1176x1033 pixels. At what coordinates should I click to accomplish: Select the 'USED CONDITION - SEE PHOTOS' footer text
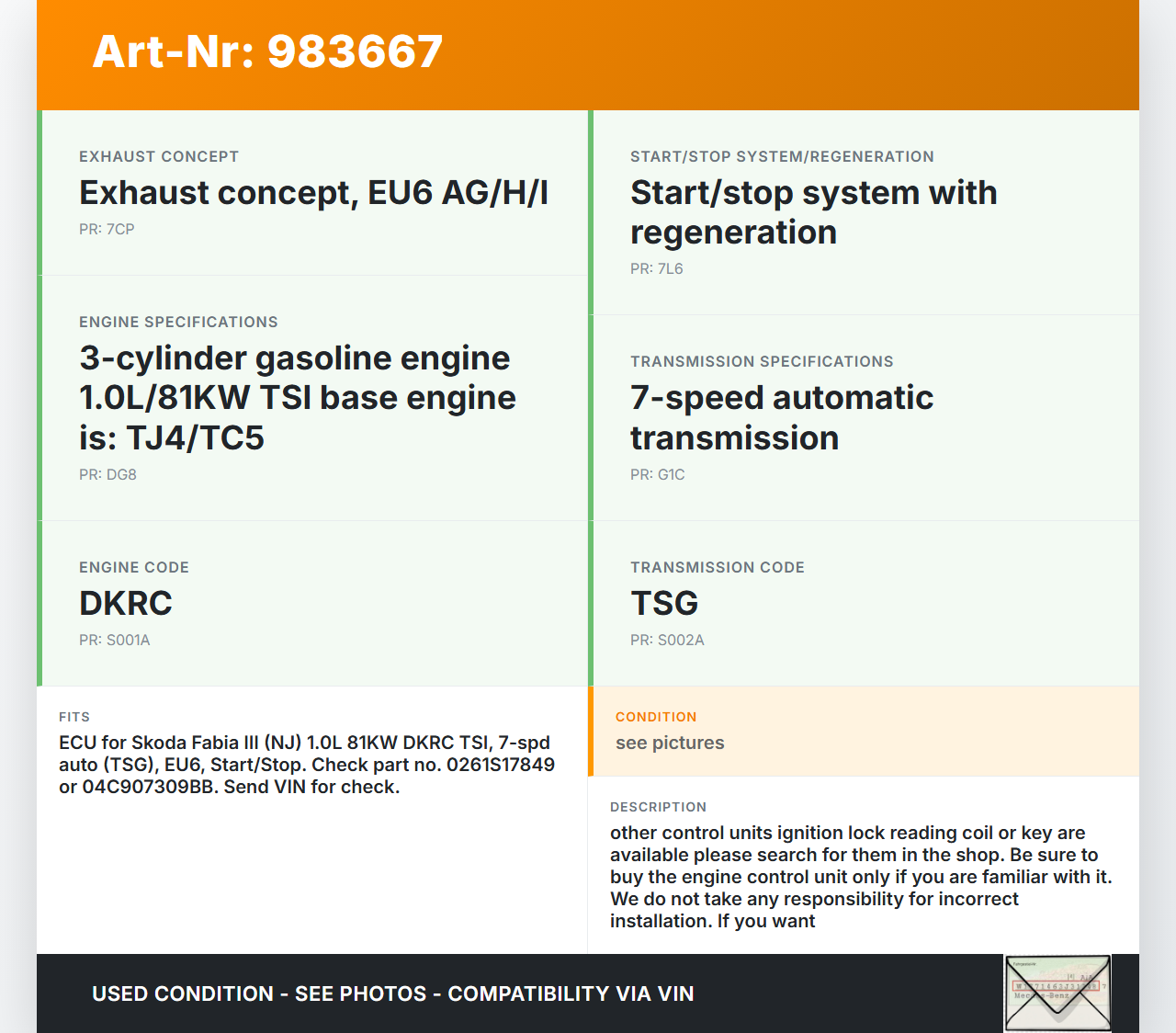coord(393,993)
